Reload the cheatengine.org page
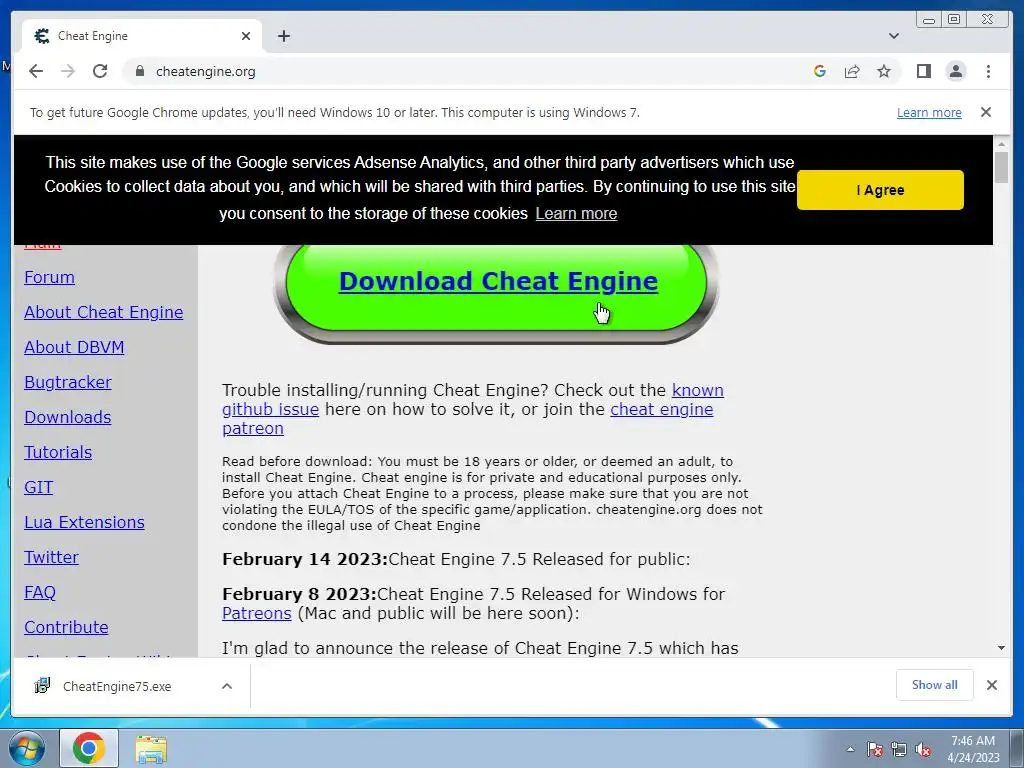The width and height of the screenshot is (1024, 768). coord(100,71)
